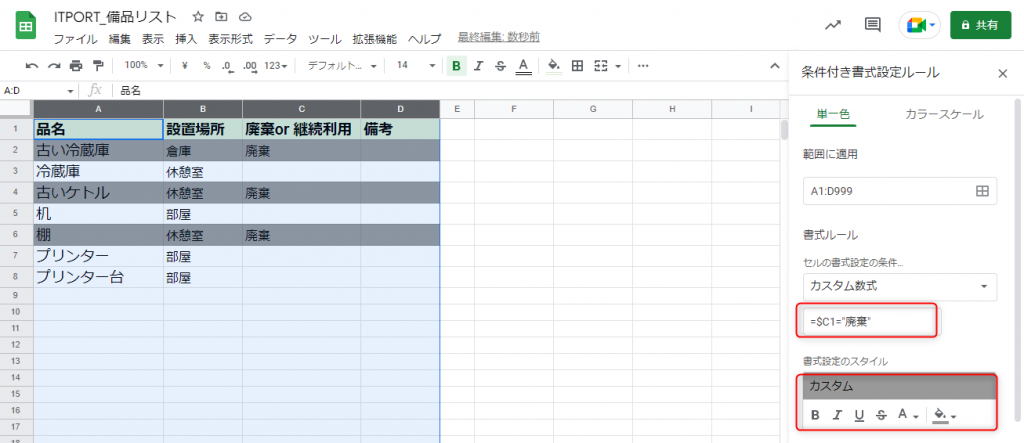Toggle underline in the formatting style
1024x443 pixels.
click(x=859, y=415)
